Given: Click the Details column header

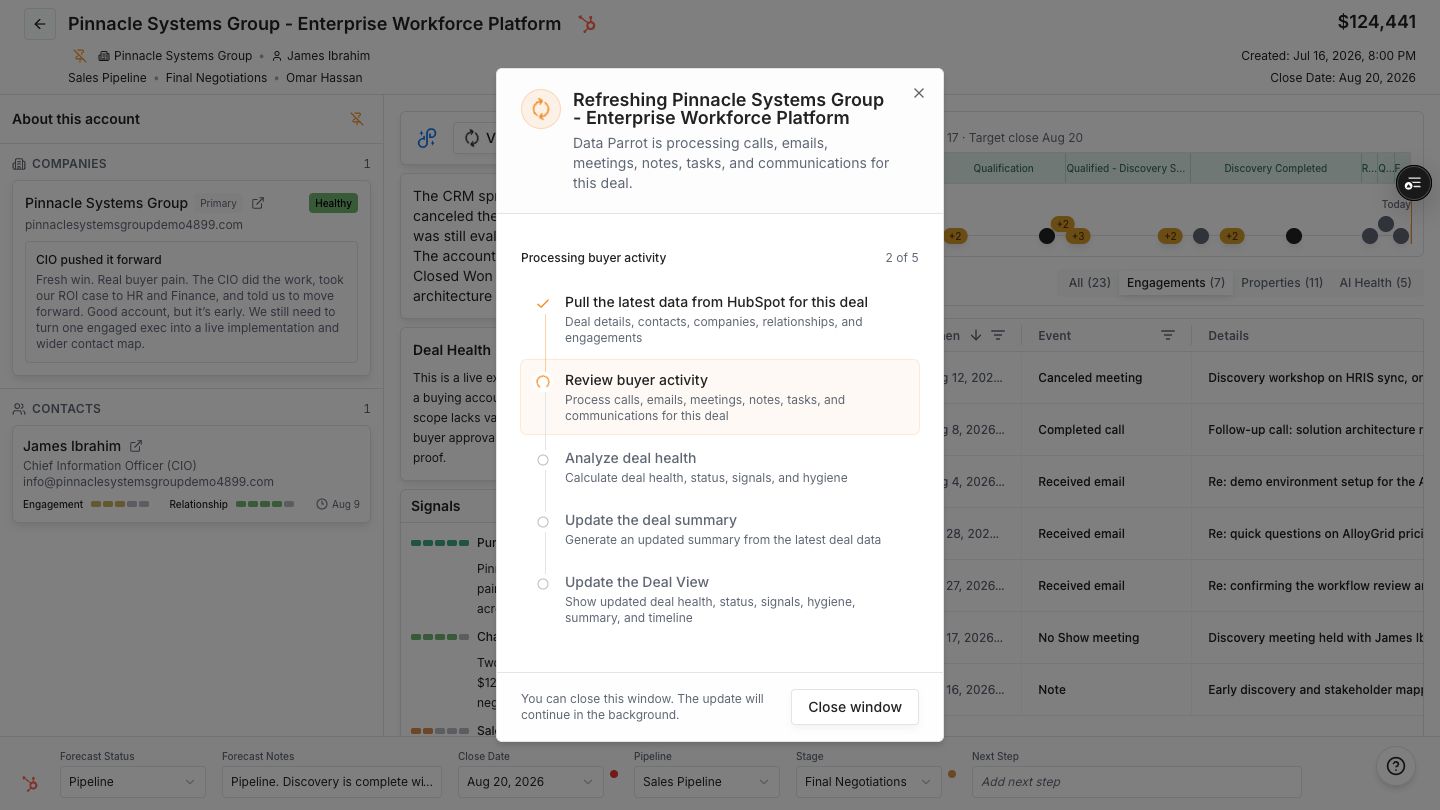Looking at the screenshot, I should coord(1228,336).
